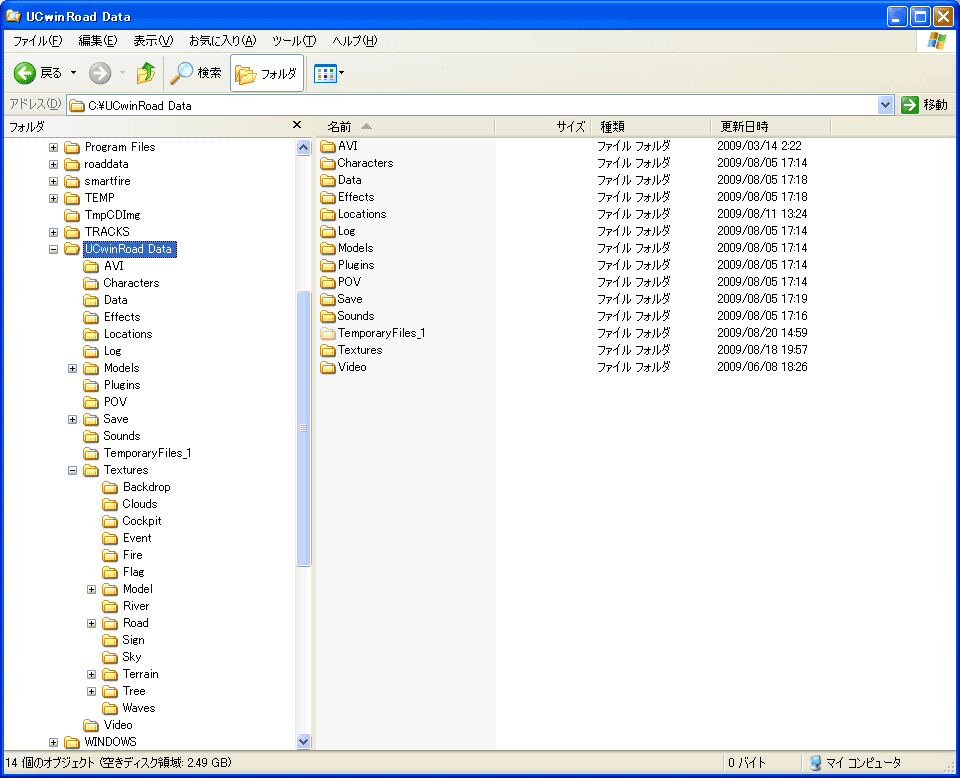Expand the Terrain subfolder node

(x=91, y=675)
